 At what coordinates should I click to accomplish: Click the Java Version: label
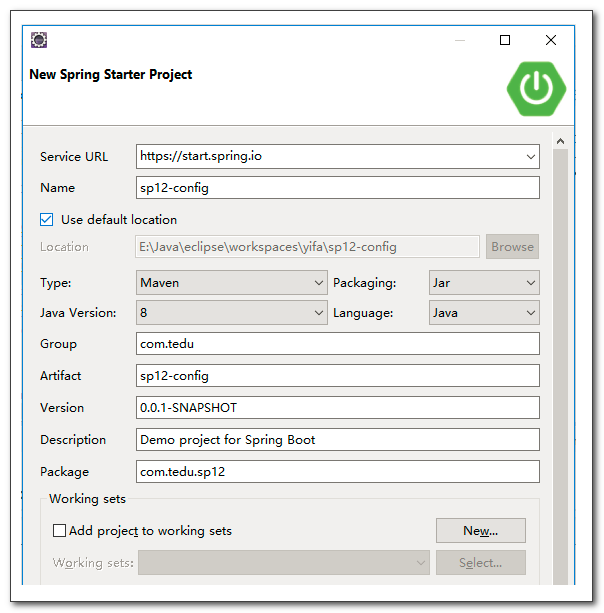click(78, 313)
